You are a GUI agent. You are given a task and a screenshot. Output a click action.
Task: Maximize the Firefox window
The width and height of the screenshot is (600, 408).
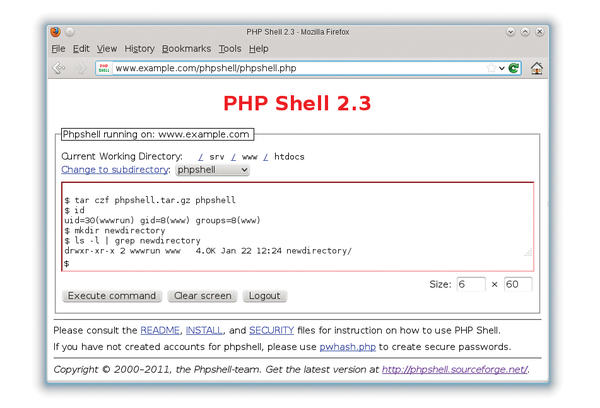pyautogui.click(x=525, y=32)
